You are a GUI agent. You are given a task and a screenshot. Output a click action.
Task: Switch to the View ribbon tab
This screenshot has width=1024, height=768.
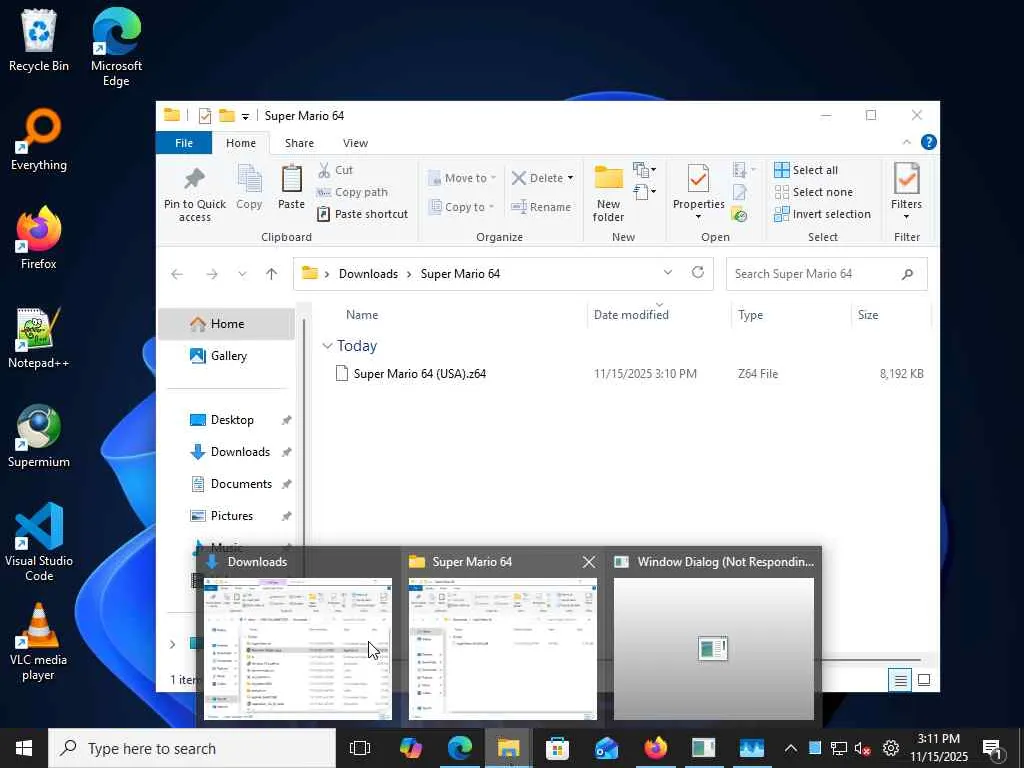[x=355, y=143]
